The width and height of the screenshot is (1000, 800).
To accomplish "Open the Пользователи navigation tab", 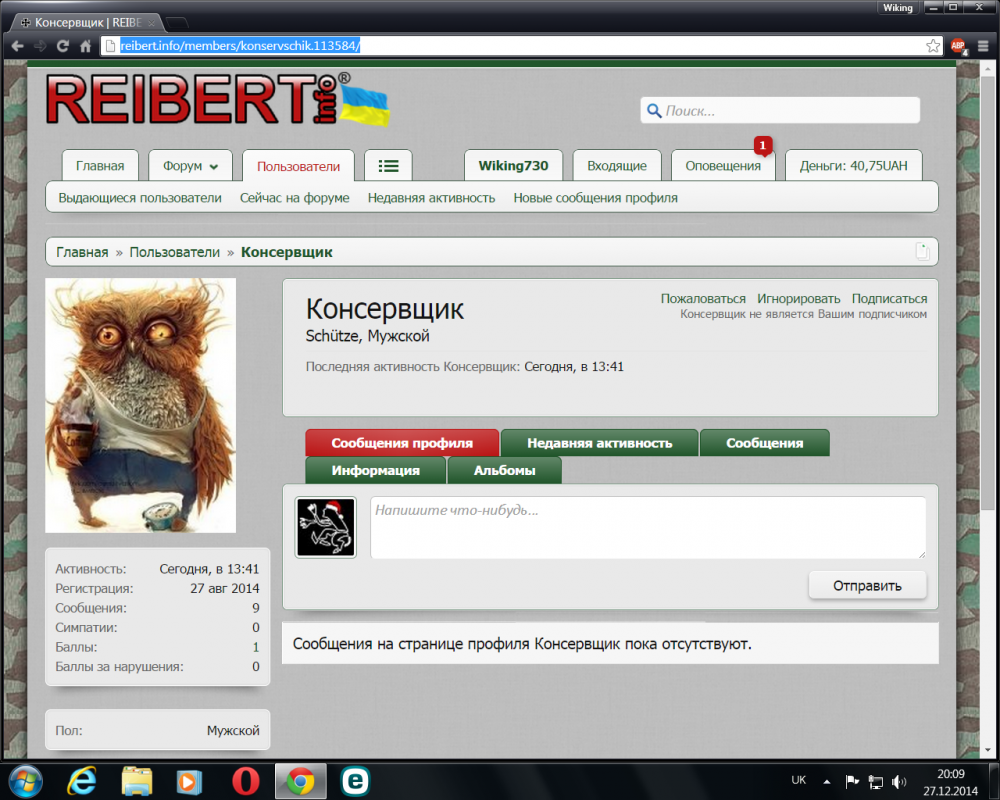I will [x=298, y=166].
